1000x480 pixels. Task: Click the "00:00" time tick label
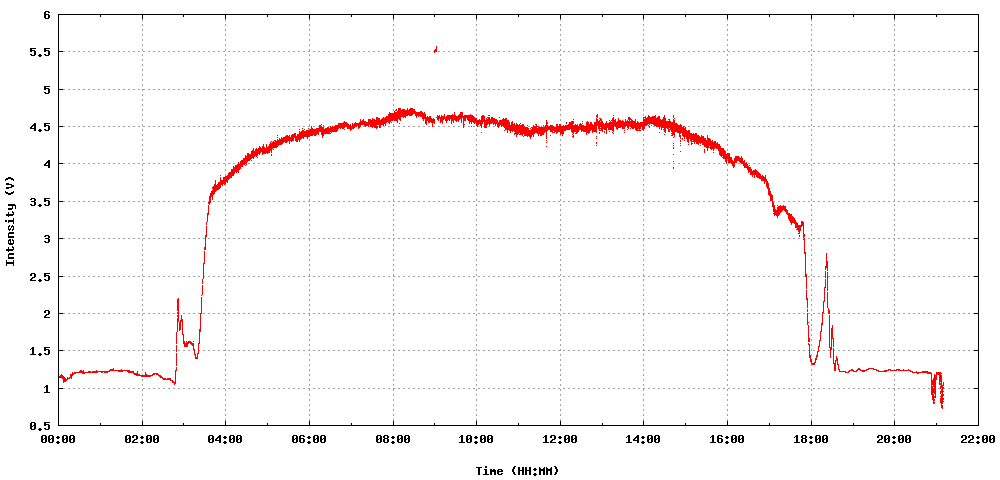pos(59,439)
